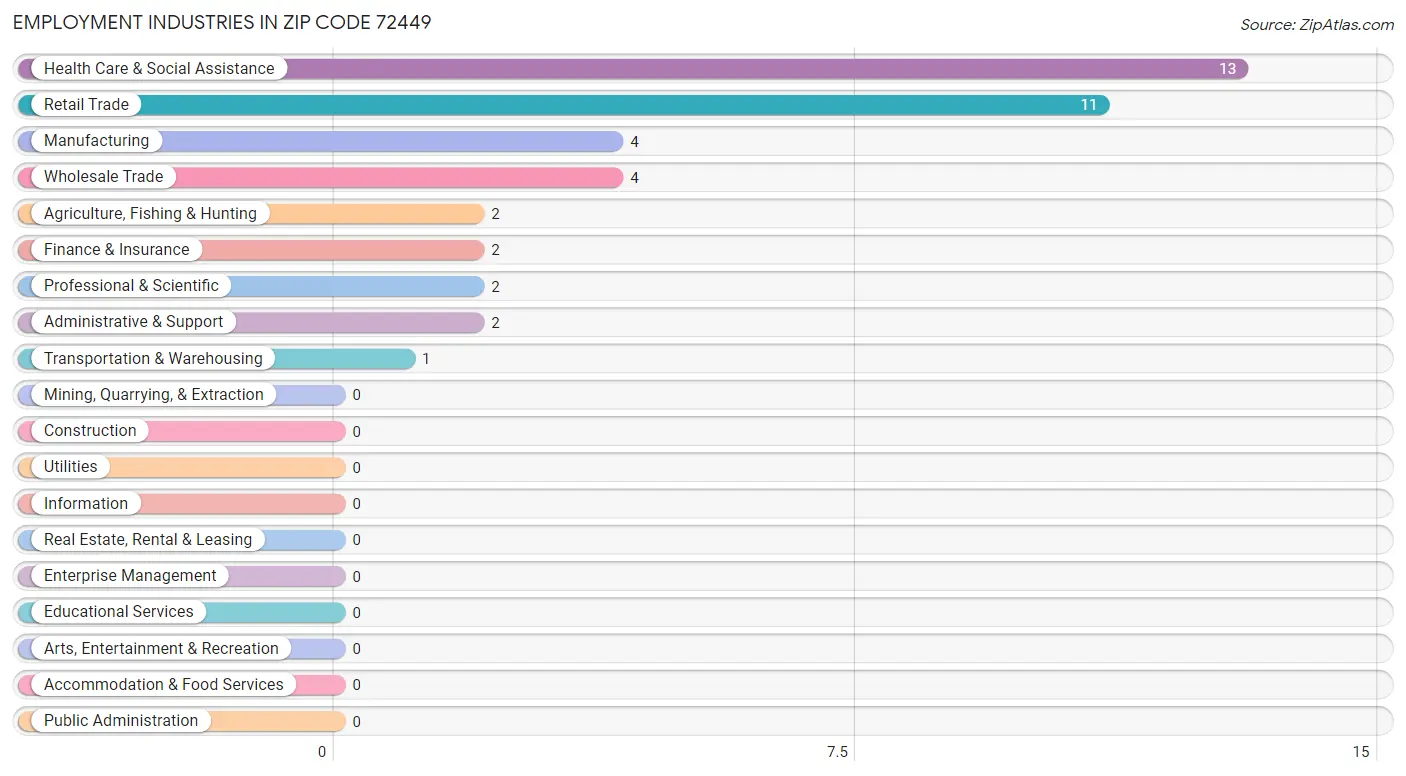Select the Mining, Quarrying, & Extraction label

(x=154, y=394)
